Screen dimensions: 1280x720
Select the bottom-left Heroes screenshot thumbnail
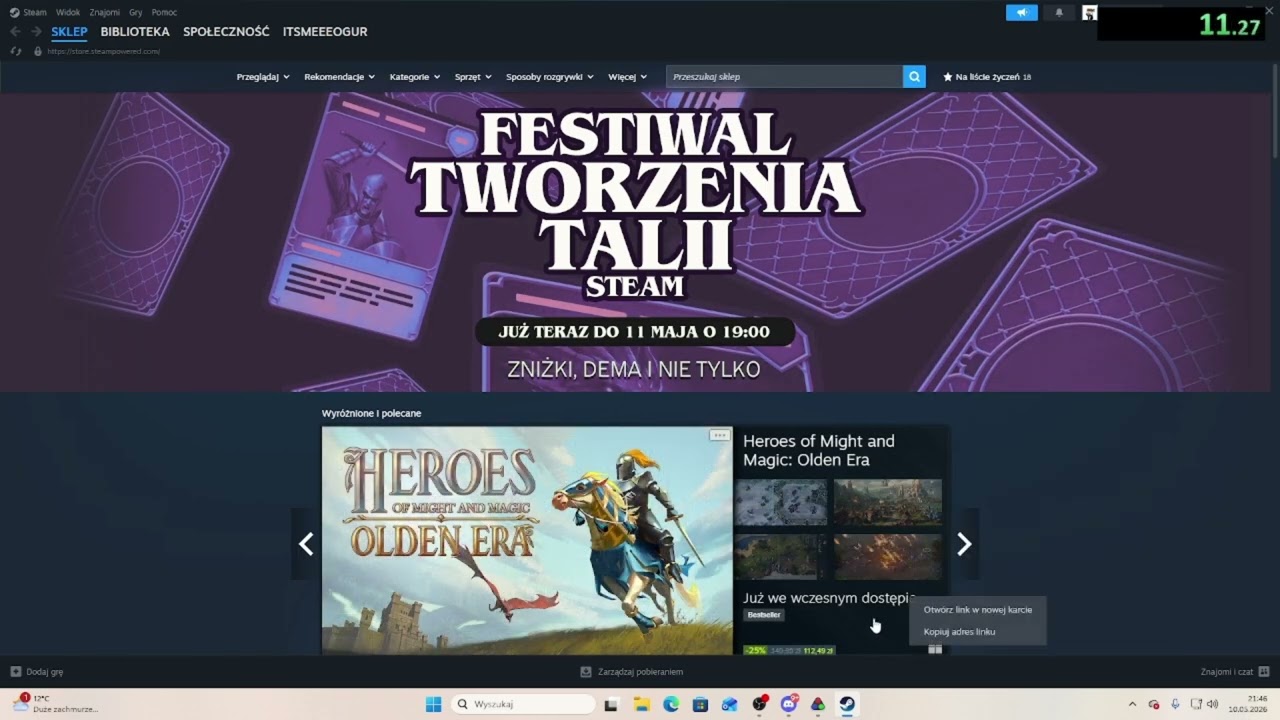[x=781, y=556]
